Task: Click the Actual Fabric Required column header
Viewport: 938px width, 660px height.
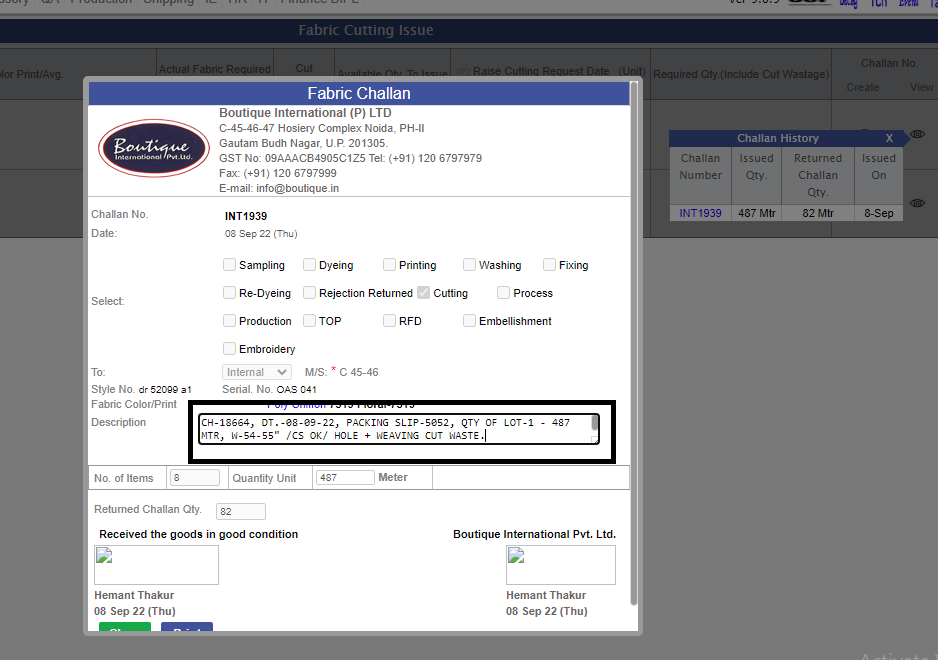Action: coord(215,69)
